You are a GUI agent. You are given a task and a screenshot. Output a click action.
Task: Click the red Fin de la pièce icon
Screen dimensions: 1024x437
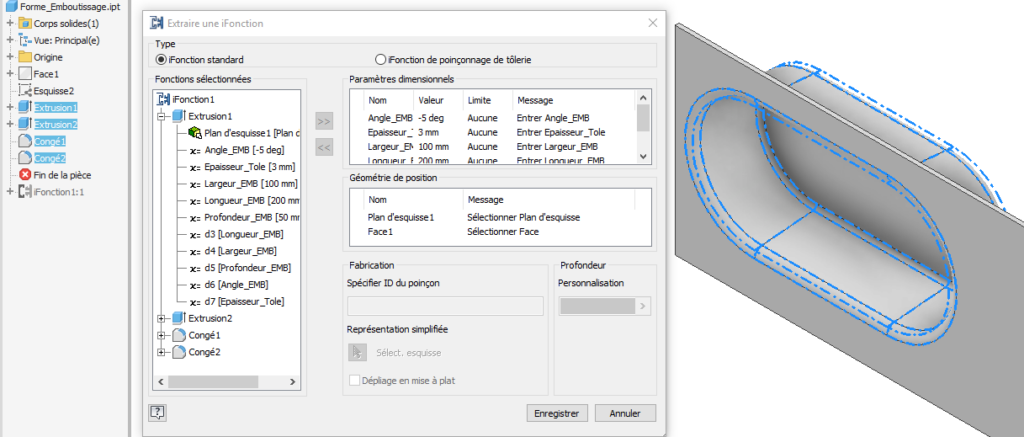click(25, 174)
